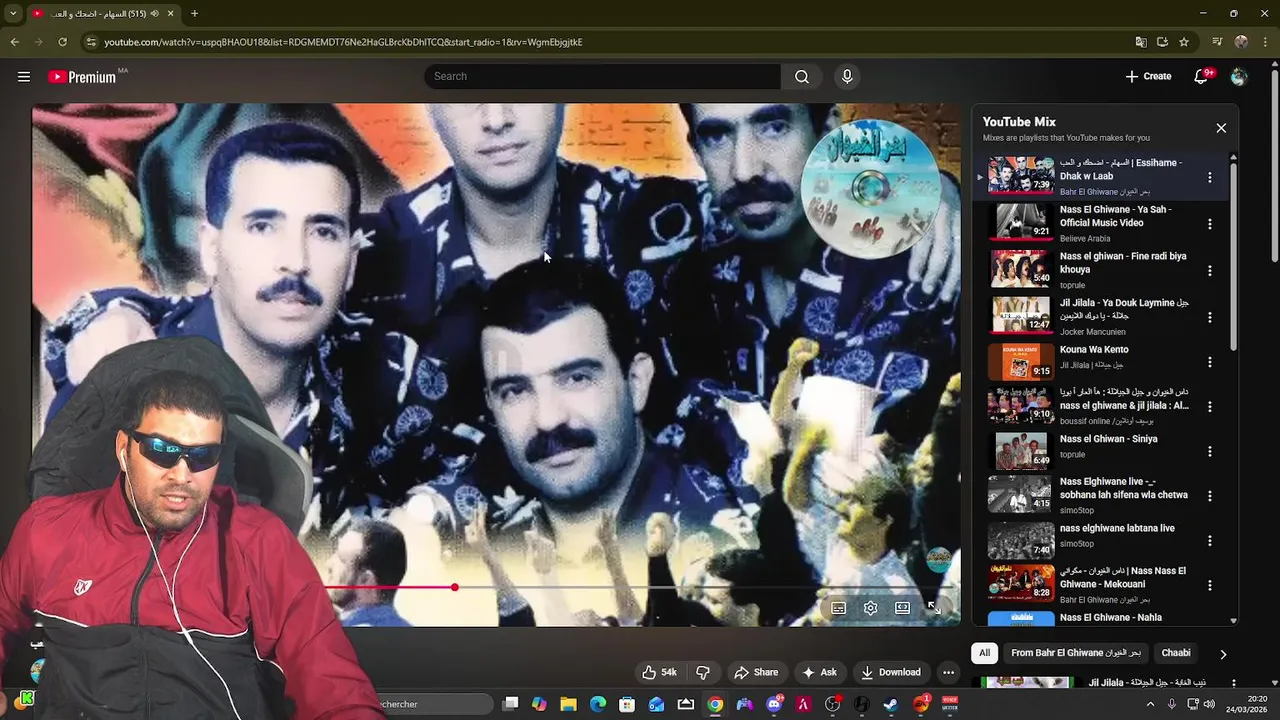Open Chrome three-dot menu

tap(1264, 42)
